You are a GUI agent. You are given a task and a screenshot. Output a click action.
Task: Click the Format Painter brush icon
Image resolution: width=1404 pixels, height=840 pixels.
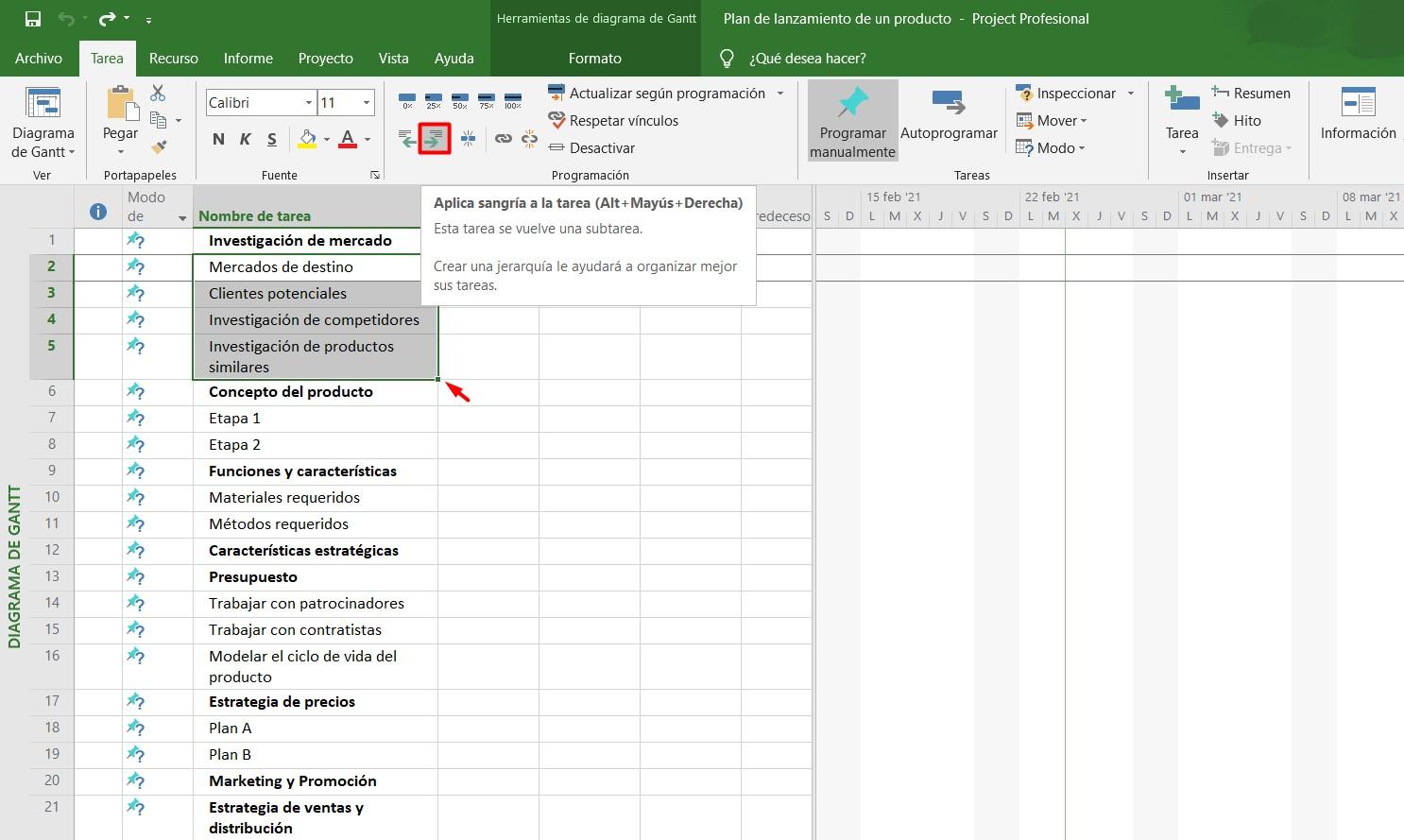(x=159, y=147)
